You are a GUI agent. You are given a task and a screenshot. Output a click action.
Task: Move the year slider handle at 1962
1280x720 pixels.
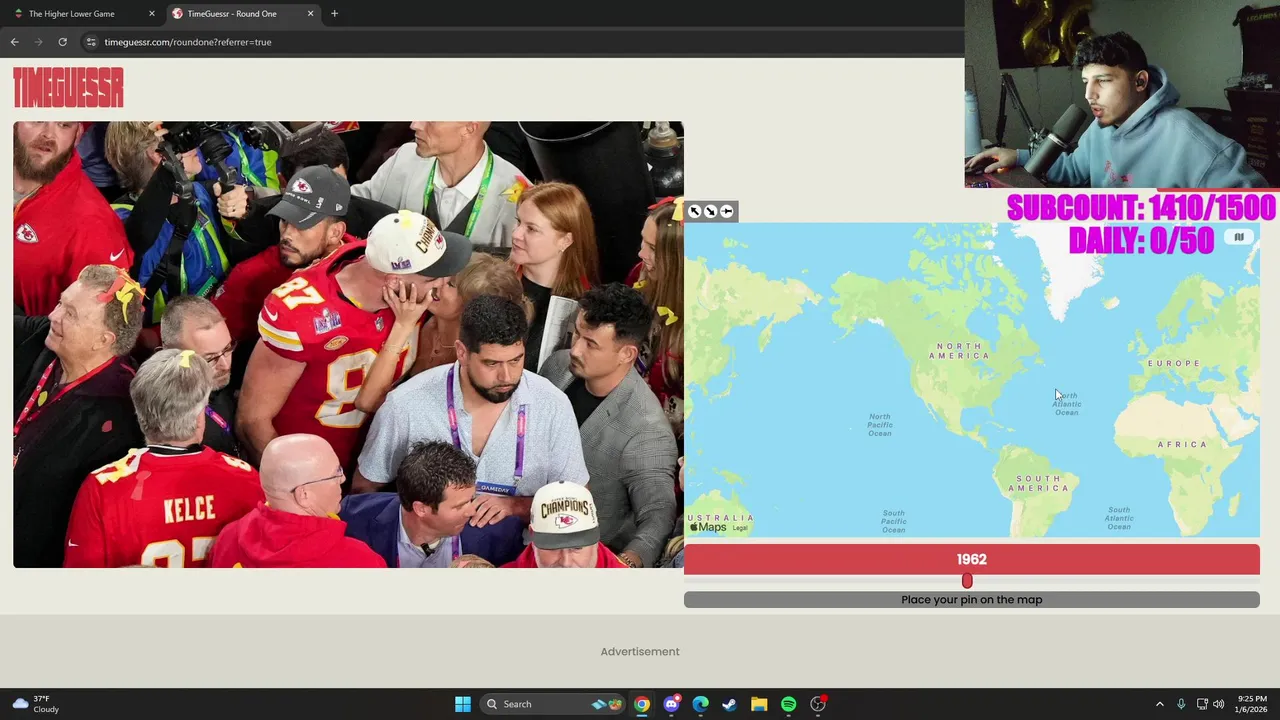[x=967, y=581]
